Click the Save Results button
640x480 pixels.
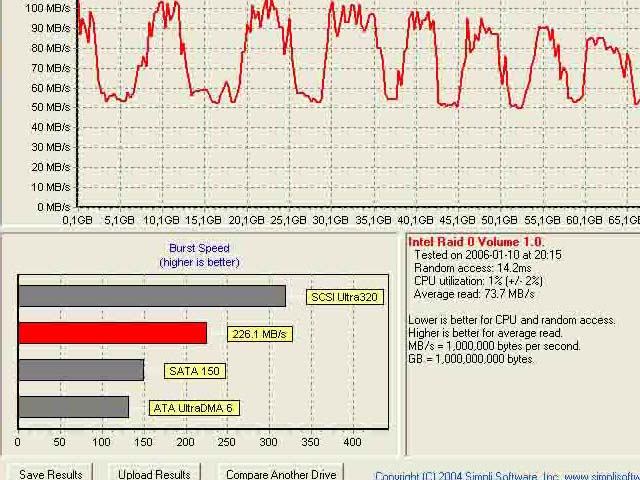tap(50, 473)
